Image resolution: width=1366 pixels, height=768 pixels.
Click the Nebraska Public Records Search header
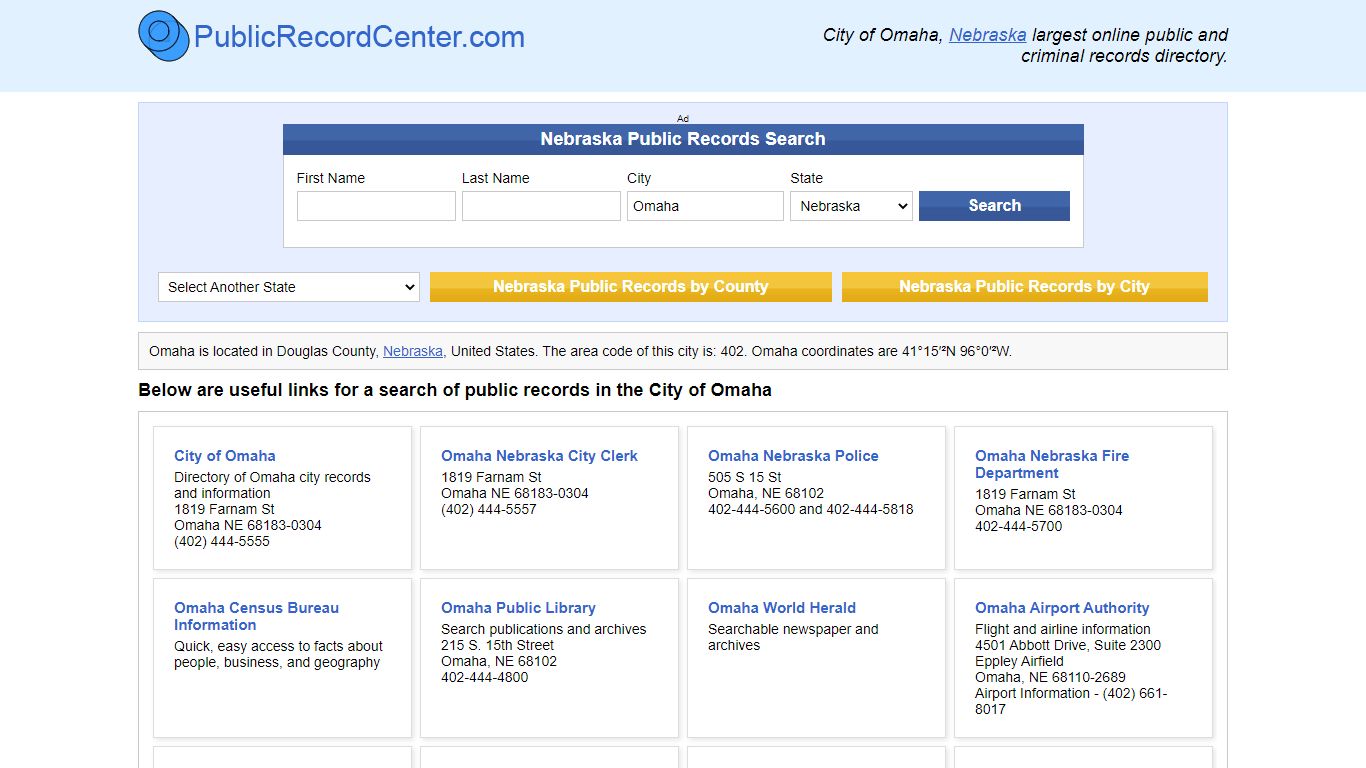[x=683, y=139]
